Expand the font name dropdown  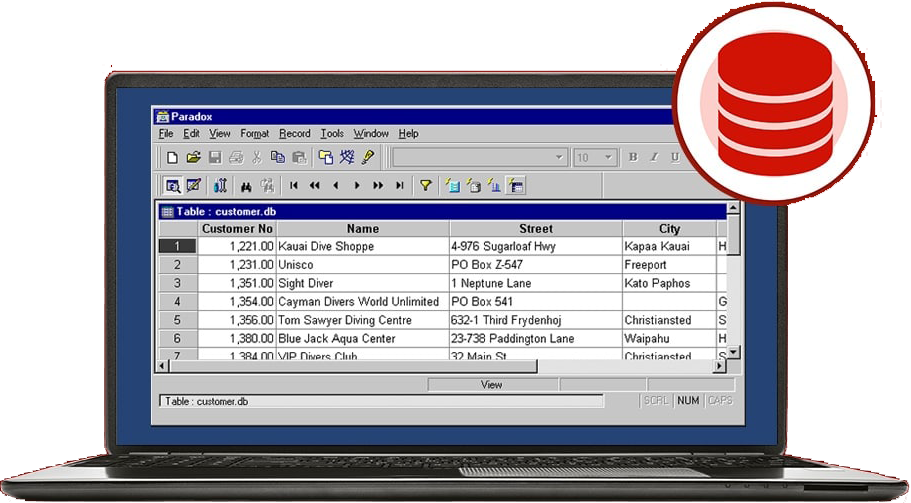pyautogui.click(x=560, y=157)
